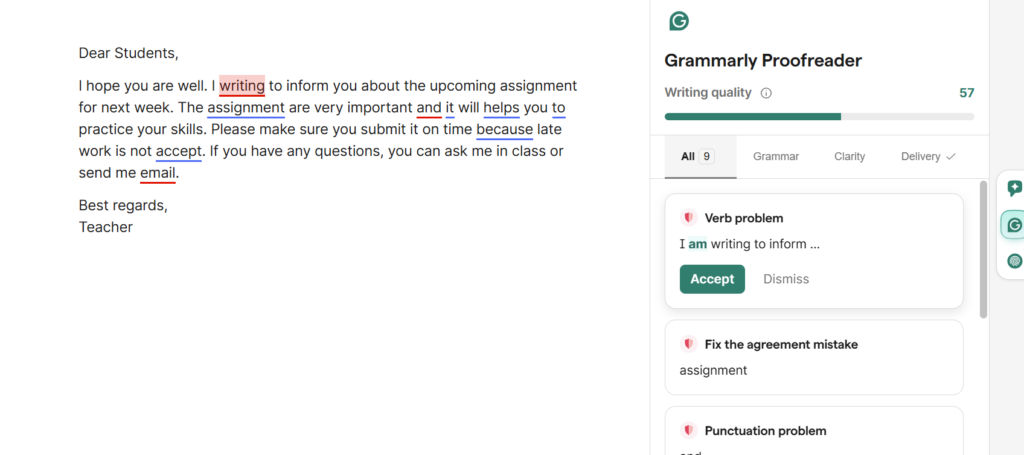Click the Writing quality progress bar
Image resolution: width=1024 pixels, height=455 pixels.
coord(819,116)
